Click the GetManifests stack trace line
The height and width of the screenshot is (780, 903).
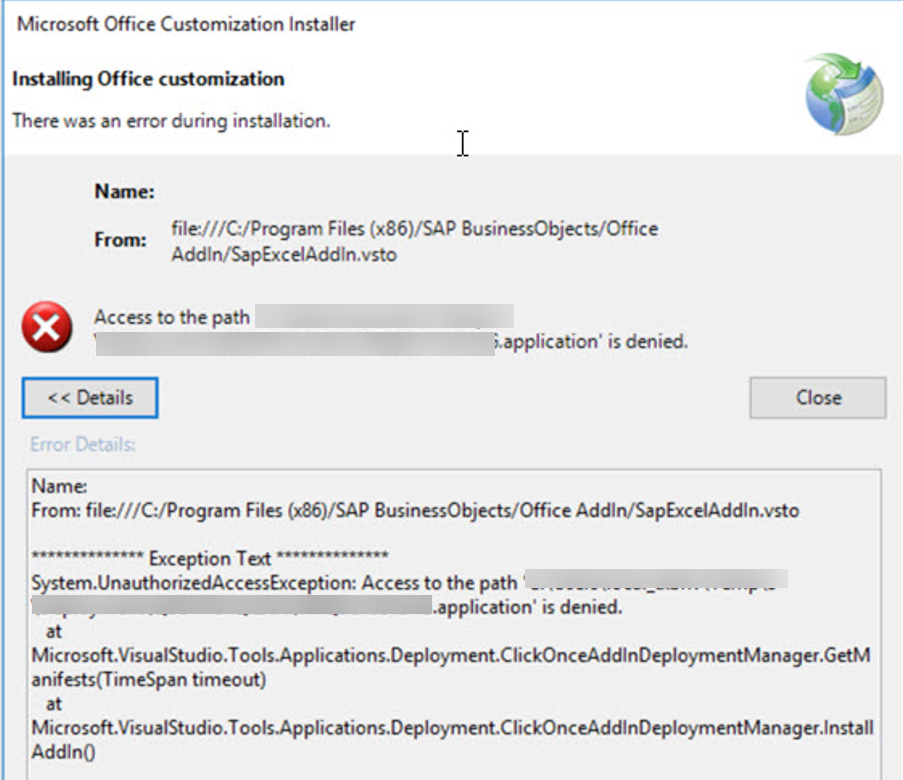click(x=451, y=668)
